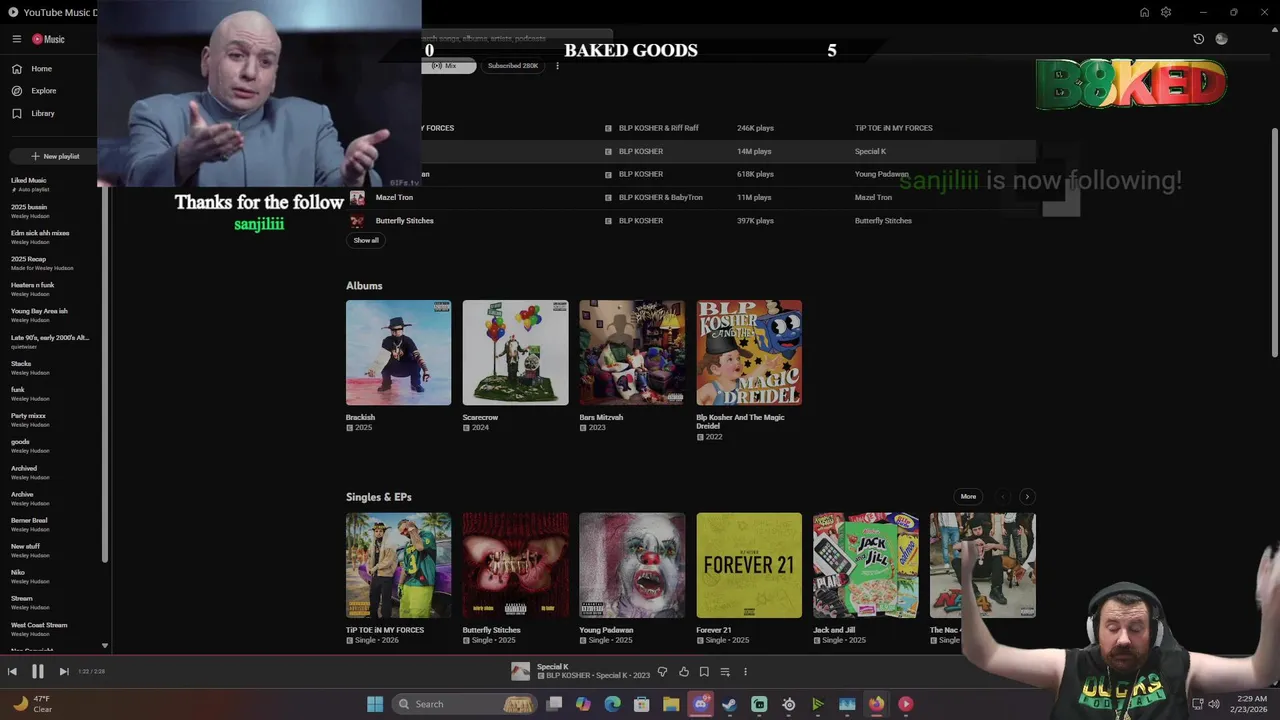Open the Young Padawan album link
This screenshot has width=1280, height=720.
click(881, 175)
